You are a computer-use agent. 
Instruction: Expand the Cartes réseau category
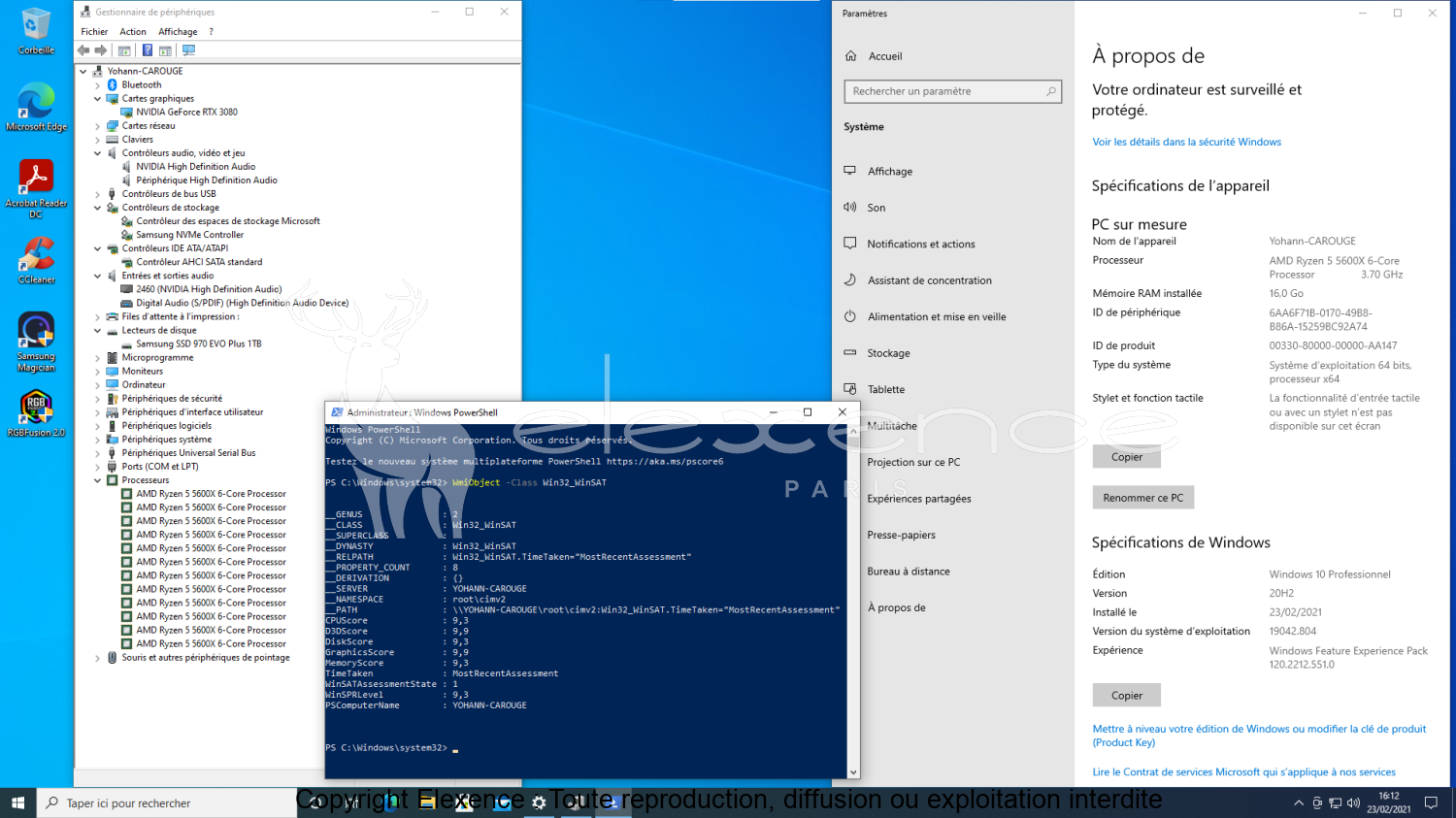[x=97, y=126]
